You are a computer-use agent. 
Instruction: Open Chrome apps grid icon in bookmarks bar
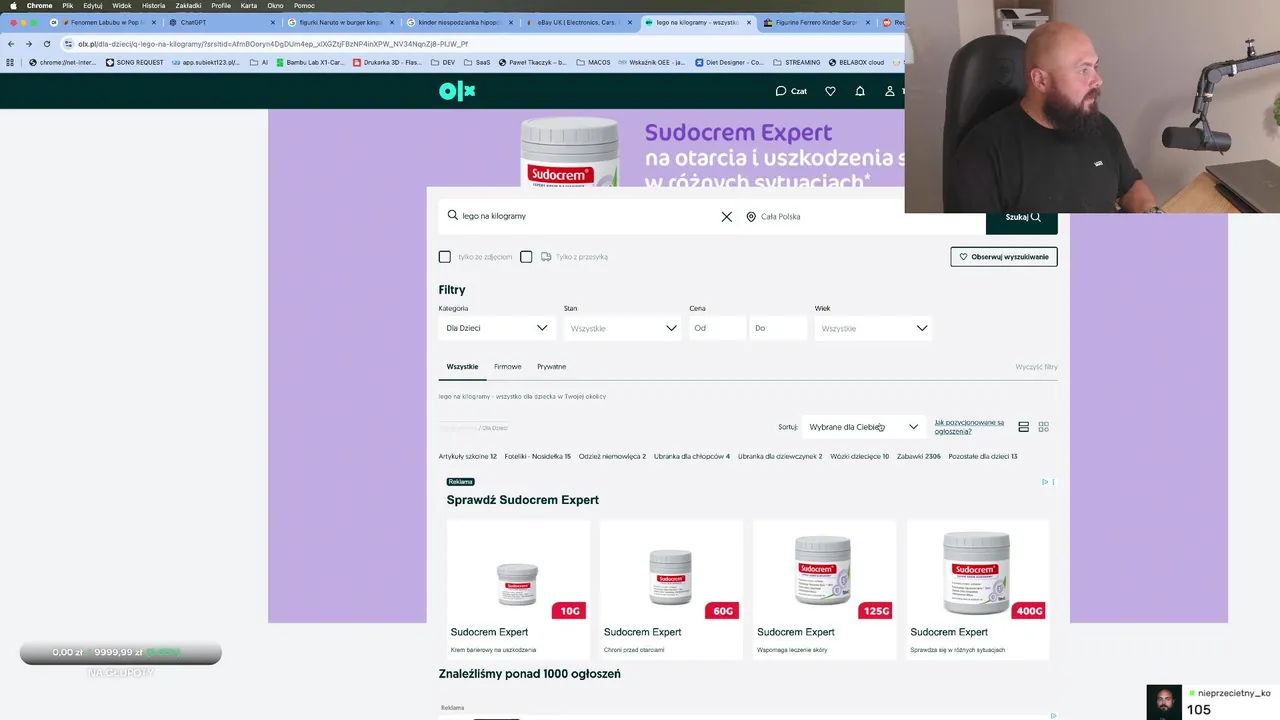[x=10, y=62]
